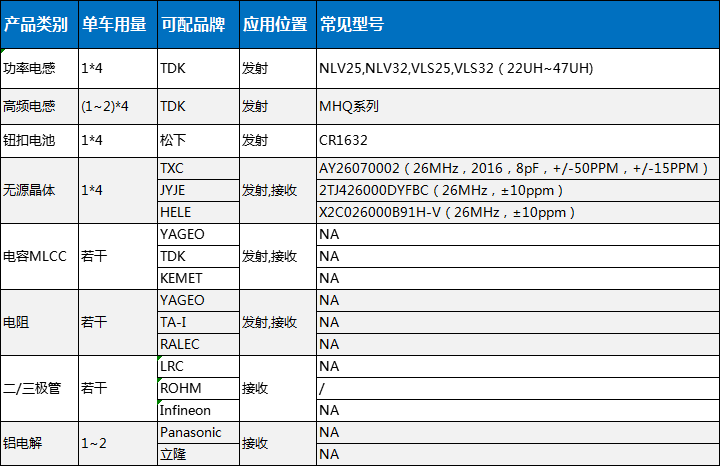Image resolution: width=720 pixels, height=467 pixels.
Task: Select the HELE brand cell
Action: click(198, 213)
